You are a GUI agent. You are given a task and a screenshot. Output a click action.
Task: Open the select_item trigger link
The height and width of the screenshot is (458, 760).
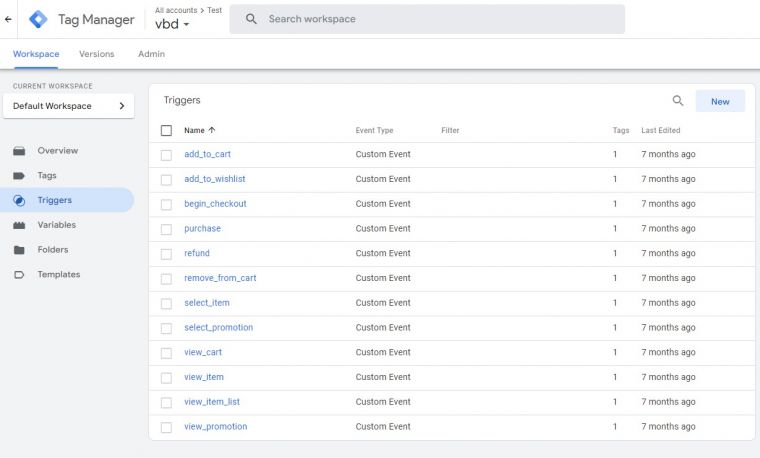pyautogui.click(x=207, y=302)
